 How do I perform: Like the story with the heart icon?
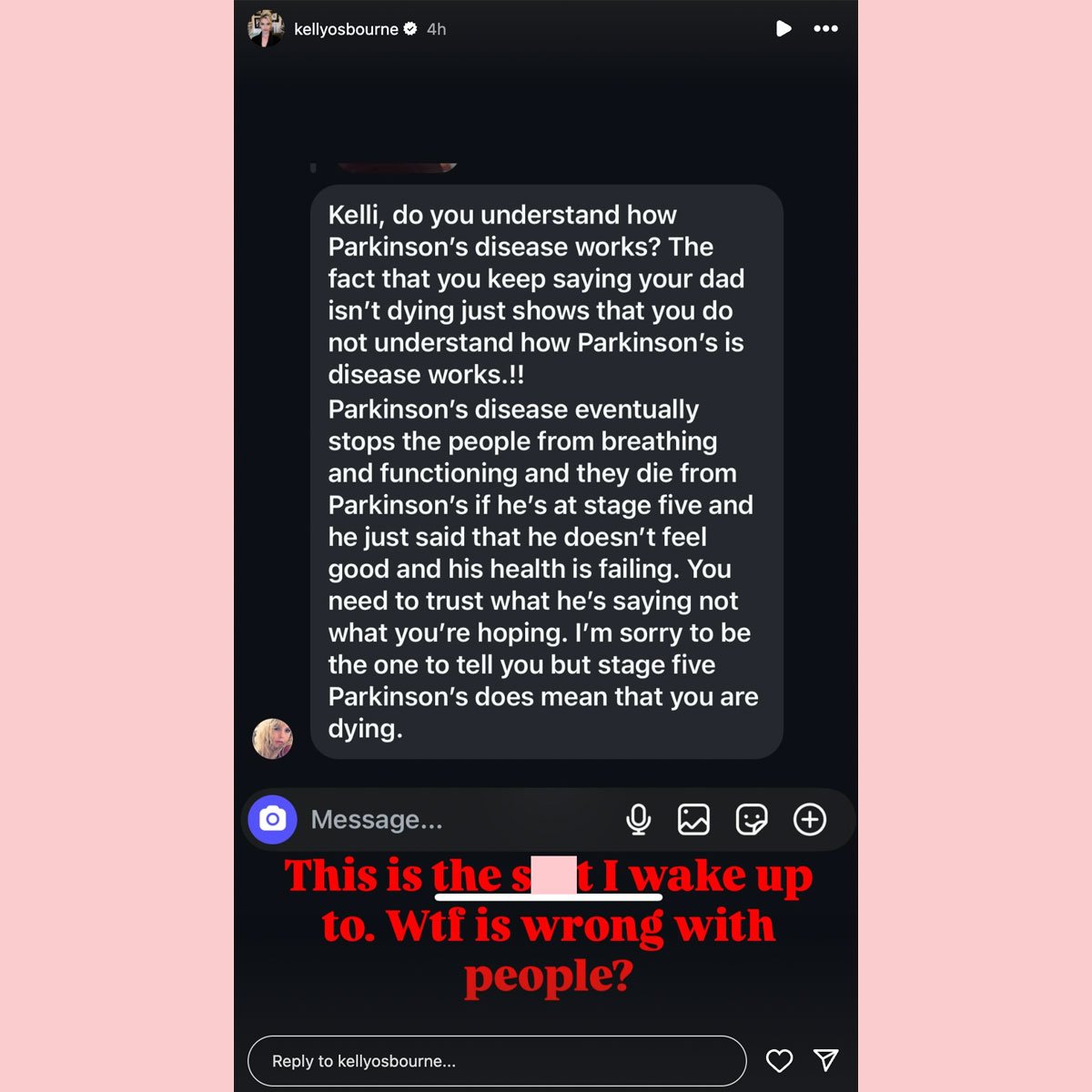[779, 1060]
